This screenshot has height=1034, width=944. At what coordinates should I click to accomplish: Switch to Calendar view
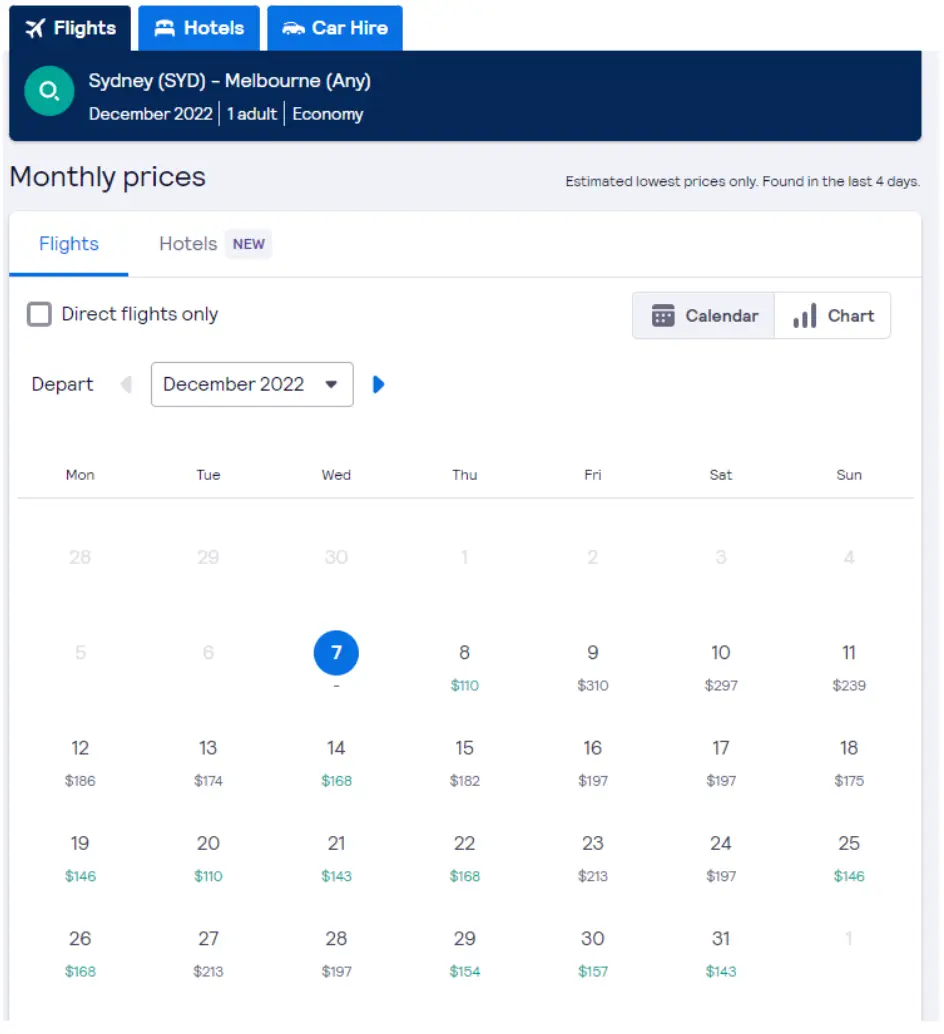point(704,316)
